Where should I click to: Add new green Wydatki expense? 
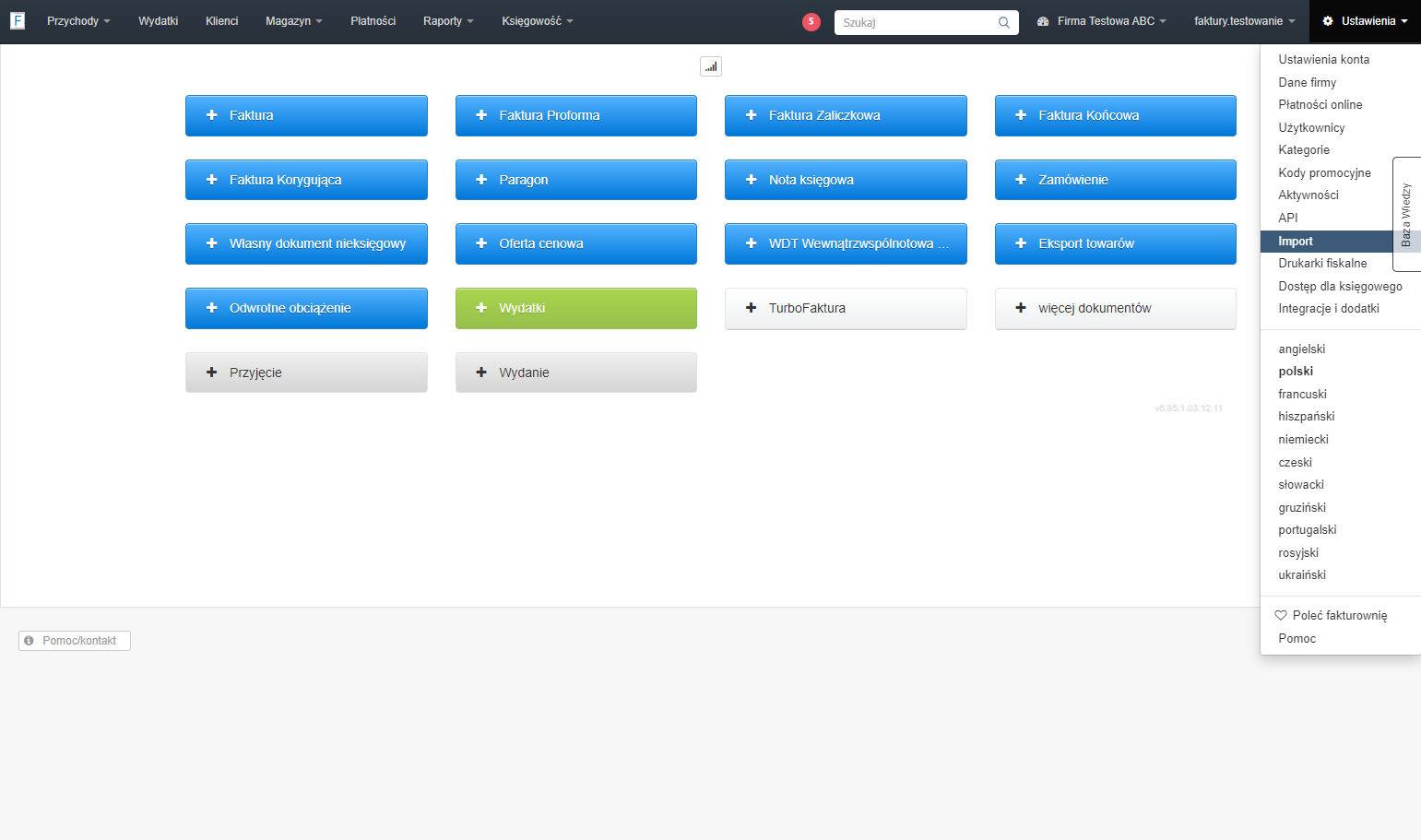576,308
